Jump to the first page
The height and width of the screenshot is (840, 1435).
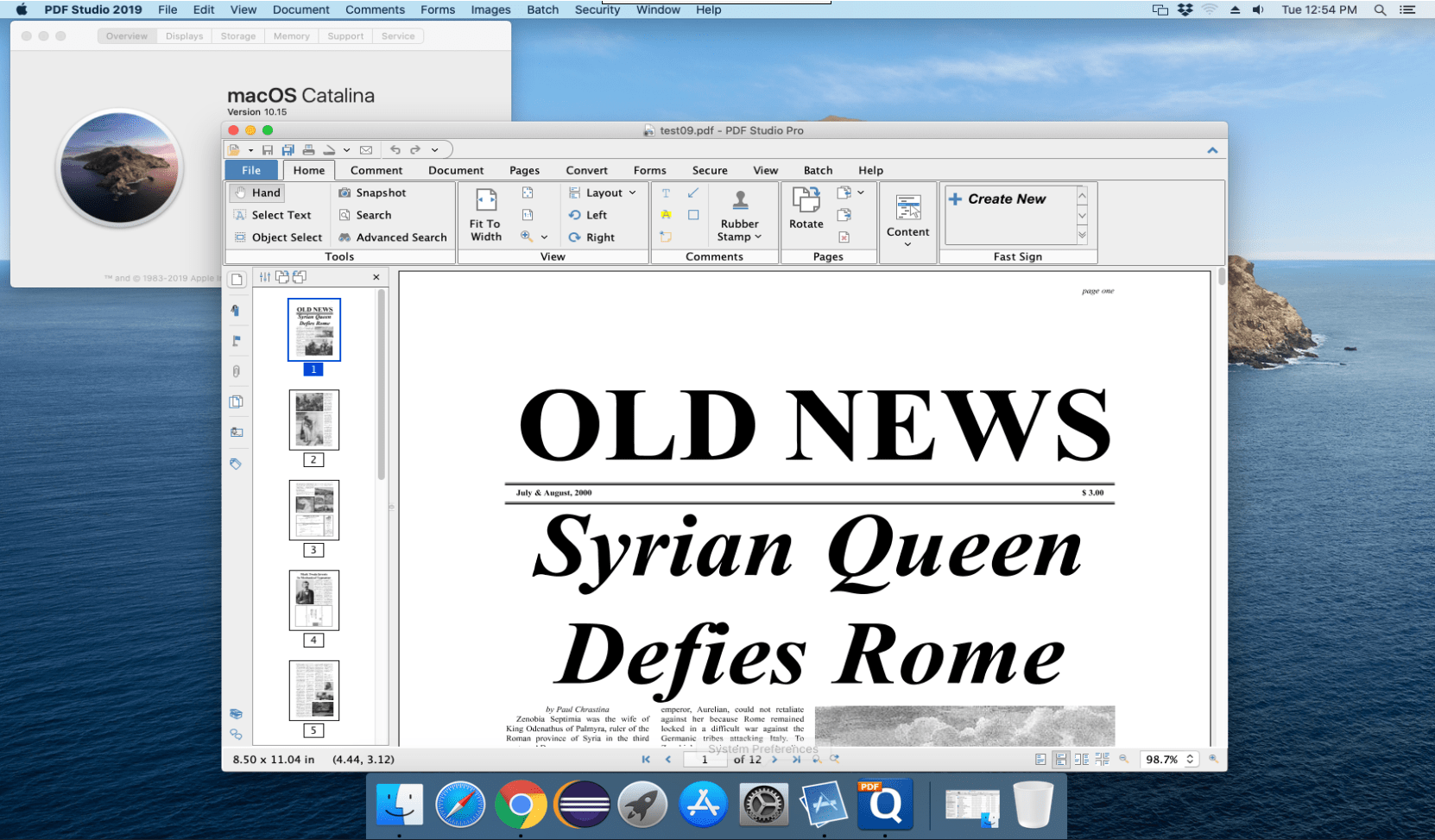tap(646, 760)
